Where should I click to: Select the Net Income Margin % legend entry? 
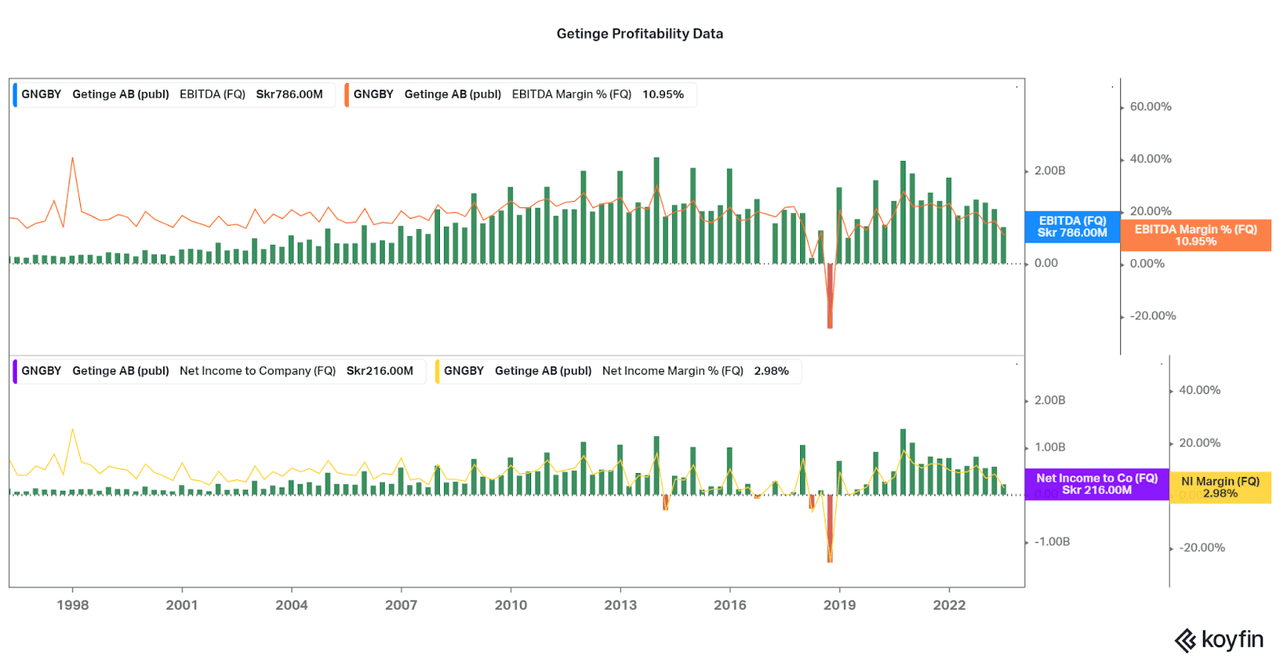620,371
